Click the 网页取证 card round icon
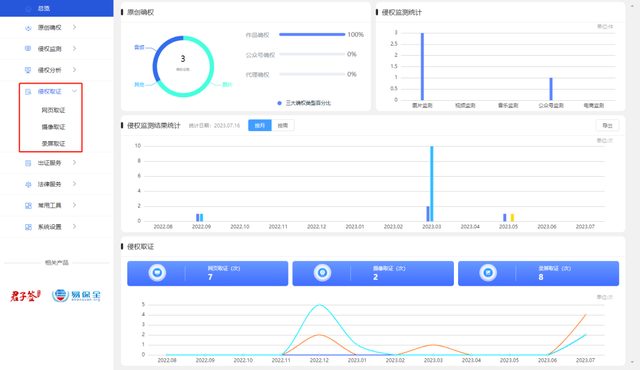The height and width of the screenshot is (370, 640). [157, 273]
